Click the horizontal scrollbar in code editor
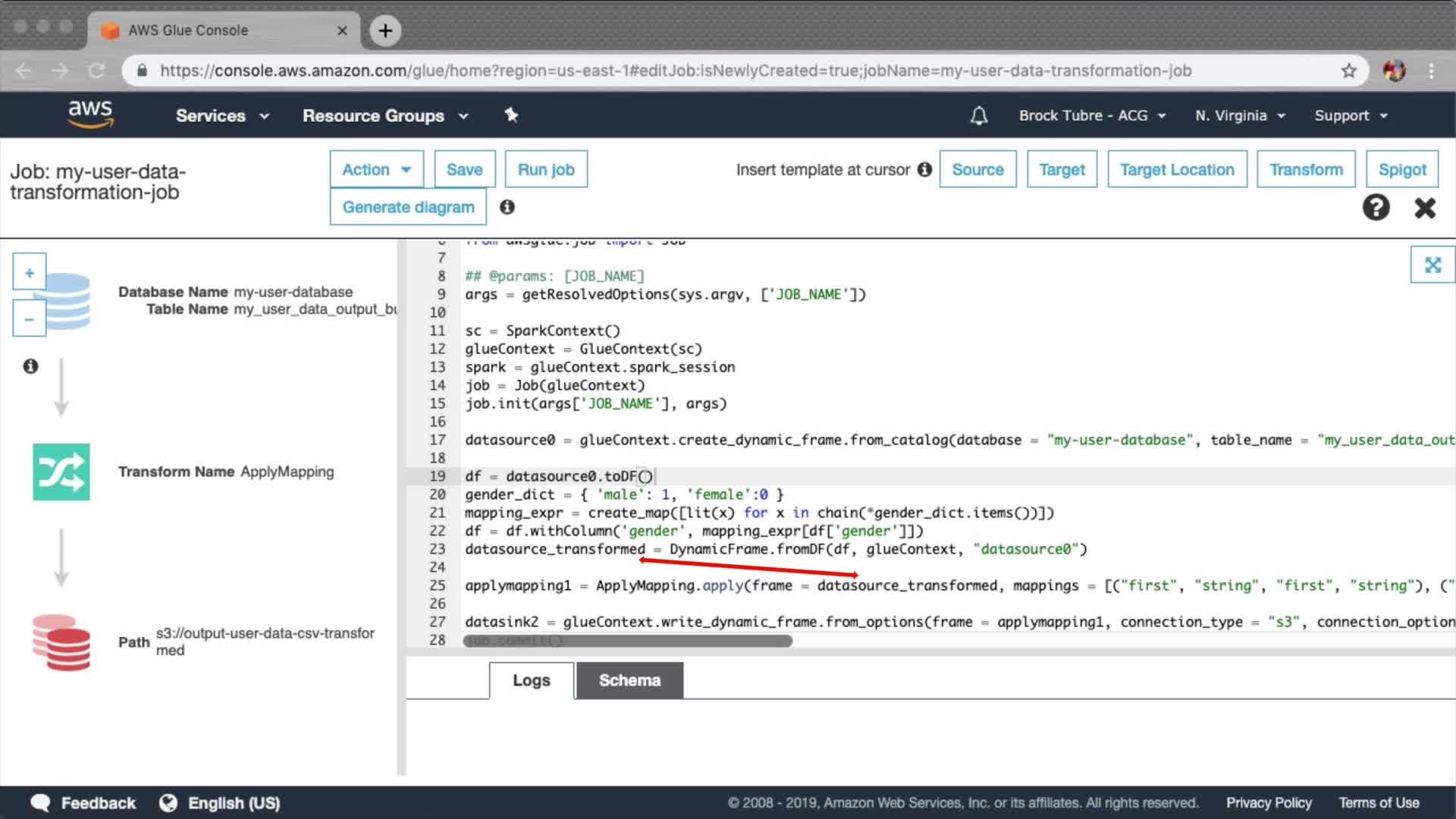This screenshot has height=819, width=1456. pyautogui.click(x=628, y=642)
